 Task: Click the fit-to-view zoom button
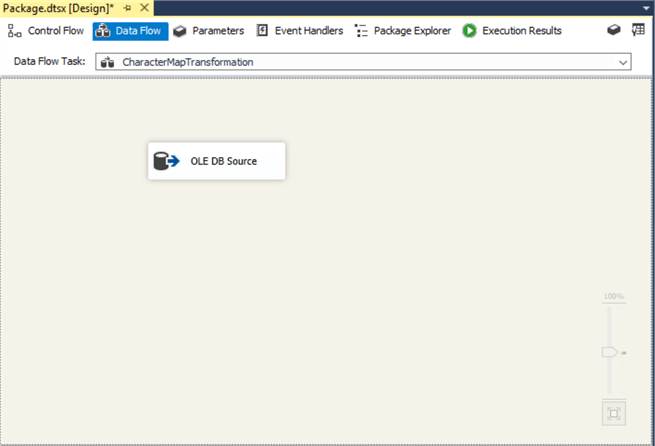click(614, 413)
